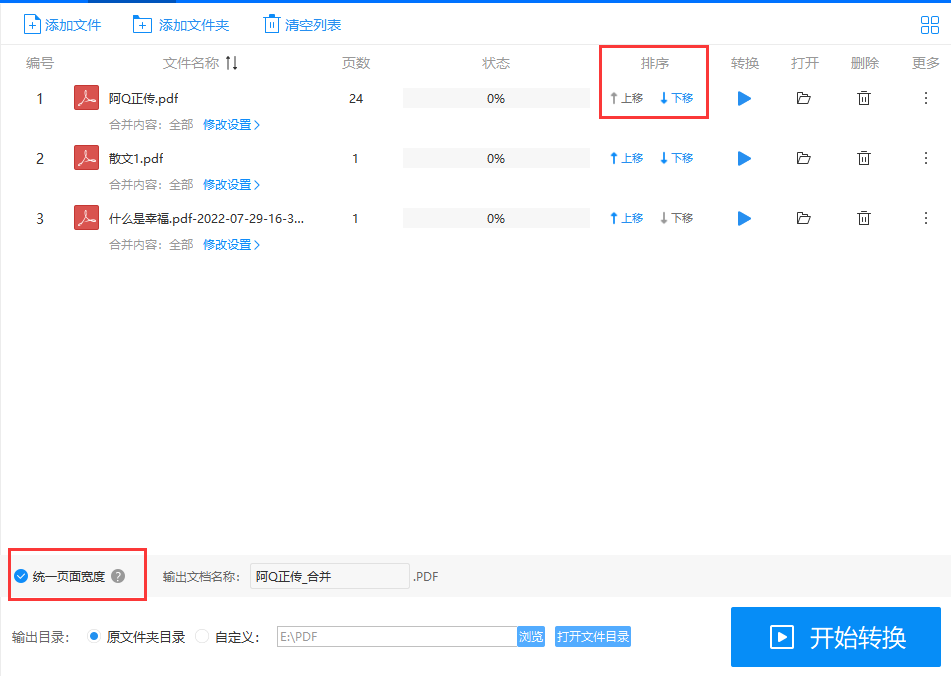Click the 打开文件目录 button
The width and height of the screenshot is (951, 676).
[x=592, y=636]
